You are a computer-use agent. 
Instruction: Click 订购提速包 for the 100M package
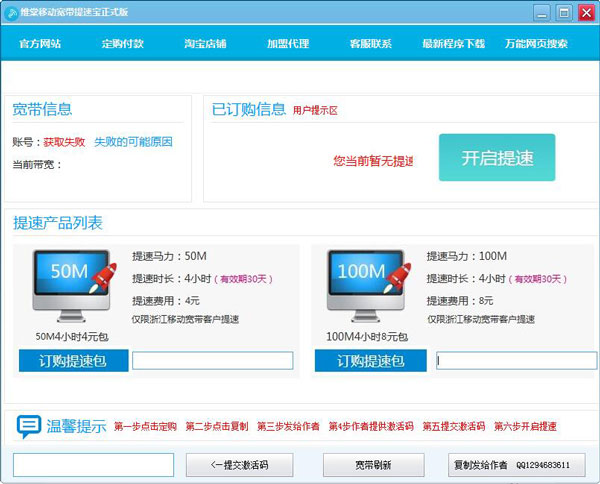coord(370,360)
